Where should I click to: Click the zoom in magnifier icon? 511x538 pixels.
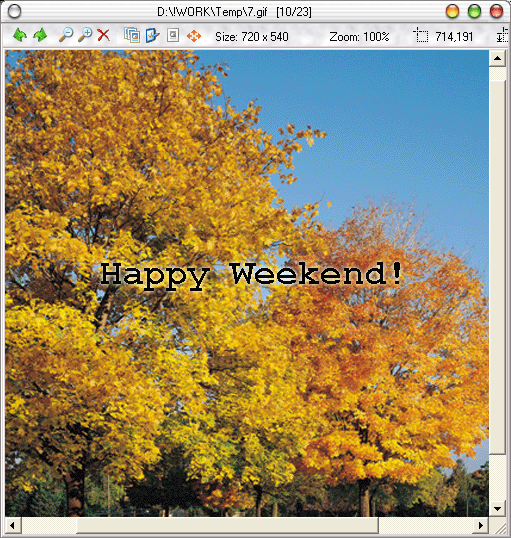[85, 35]
